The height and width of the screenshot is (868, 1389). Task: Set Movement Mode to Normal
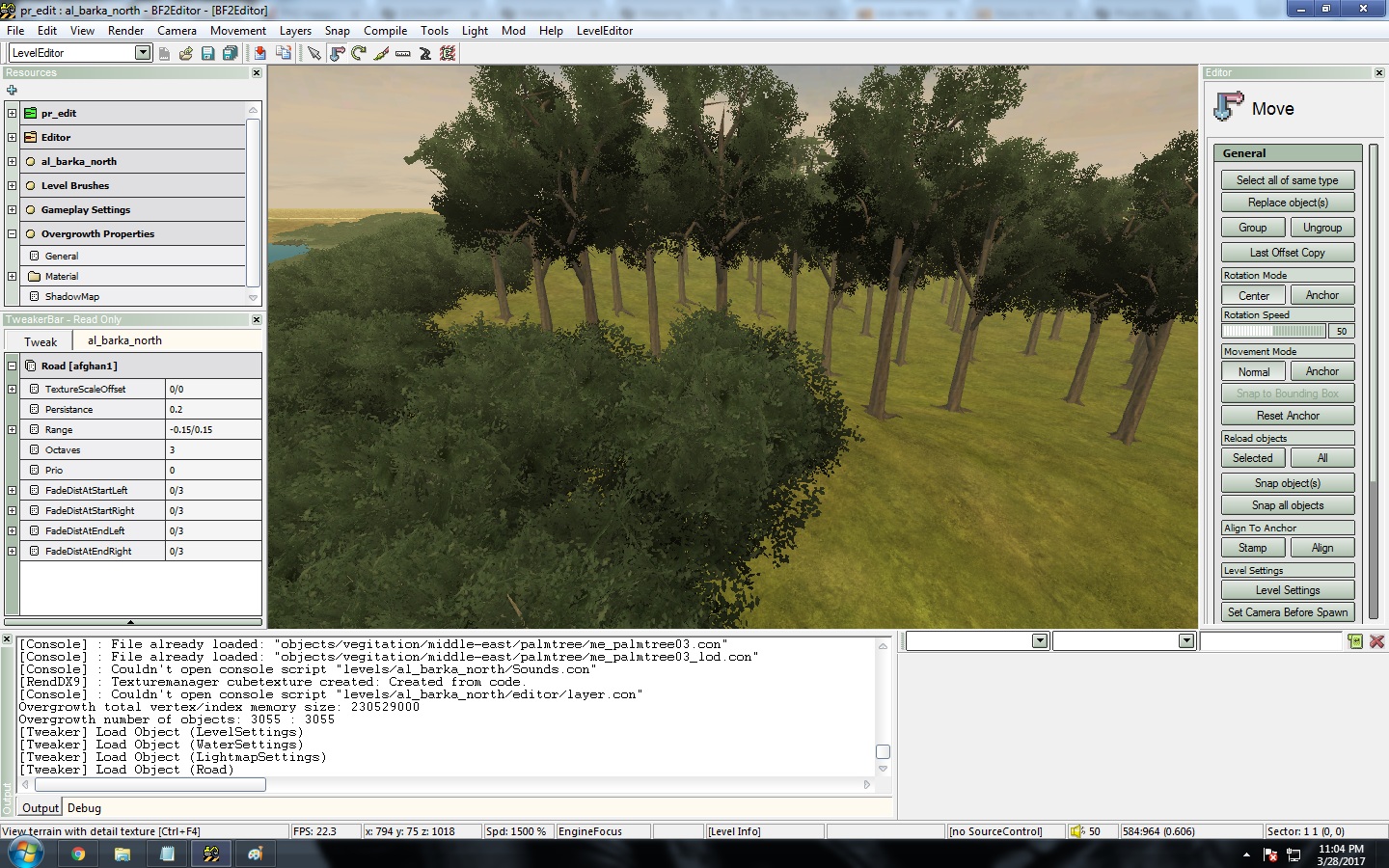coord(1254,371)
